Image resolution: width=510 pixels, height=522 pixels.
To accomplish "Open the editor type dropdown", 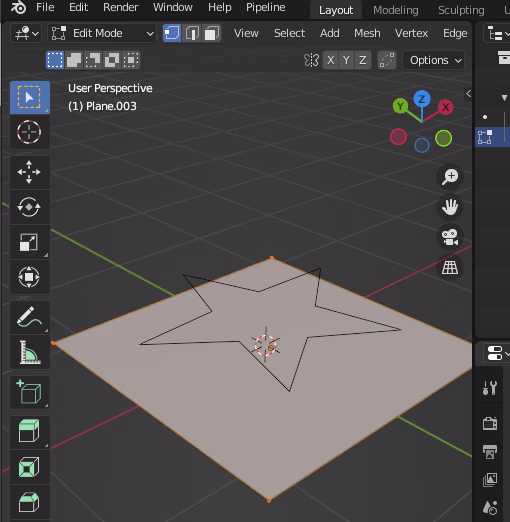I will (26, 33).
